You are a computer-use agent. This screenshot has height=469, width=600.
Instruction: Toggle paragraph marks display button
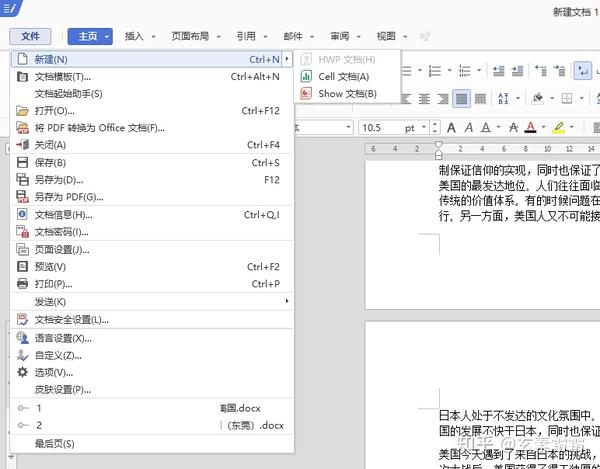pyautogui.click(x=583, y=71)
